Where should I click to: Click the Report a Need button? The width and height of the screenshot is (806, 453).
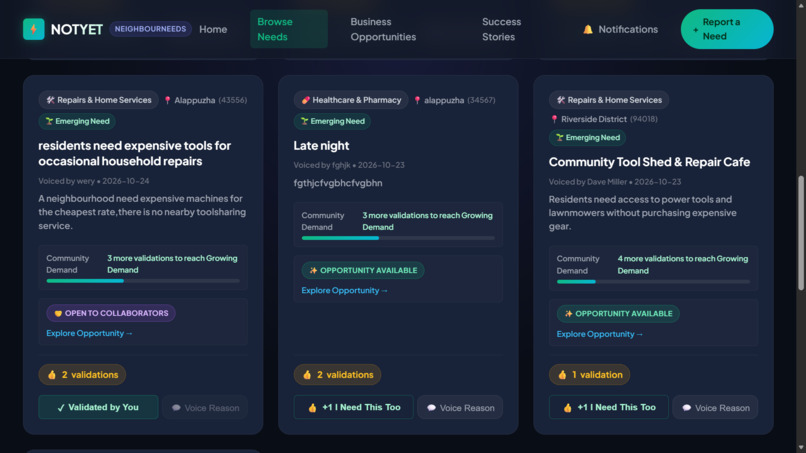[727, 29]
